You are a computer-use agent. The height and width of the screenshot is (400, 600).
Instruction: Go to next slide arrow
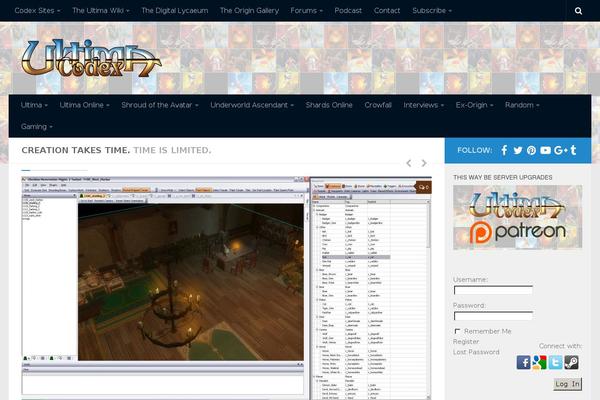(x=424, y=163)
